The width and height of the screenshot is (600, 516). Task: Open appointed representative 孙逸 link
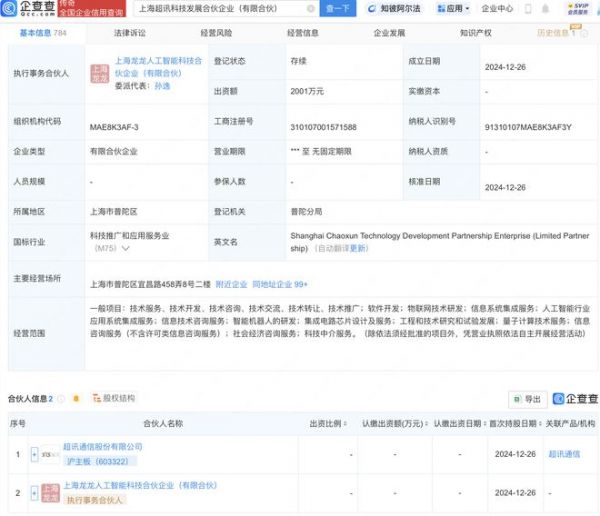coord(162,86)
